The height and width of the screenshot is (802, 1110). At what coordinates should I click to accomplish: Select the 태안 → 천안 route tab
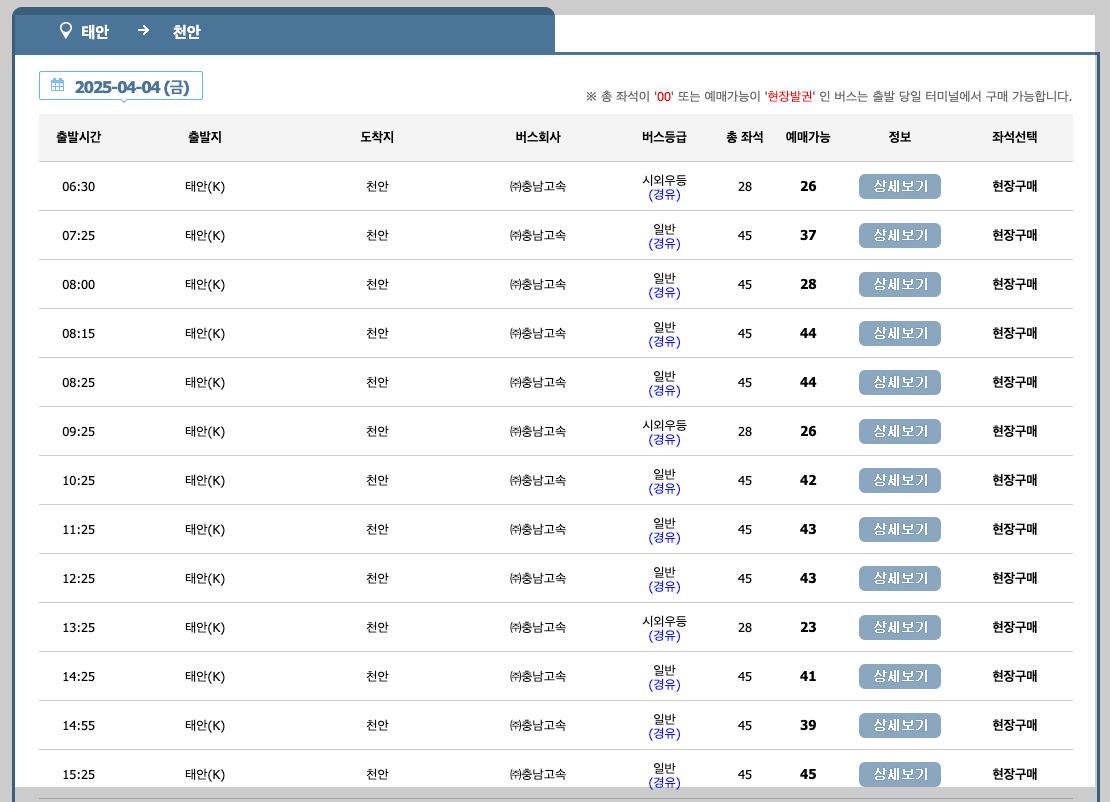tap(284, 31)
